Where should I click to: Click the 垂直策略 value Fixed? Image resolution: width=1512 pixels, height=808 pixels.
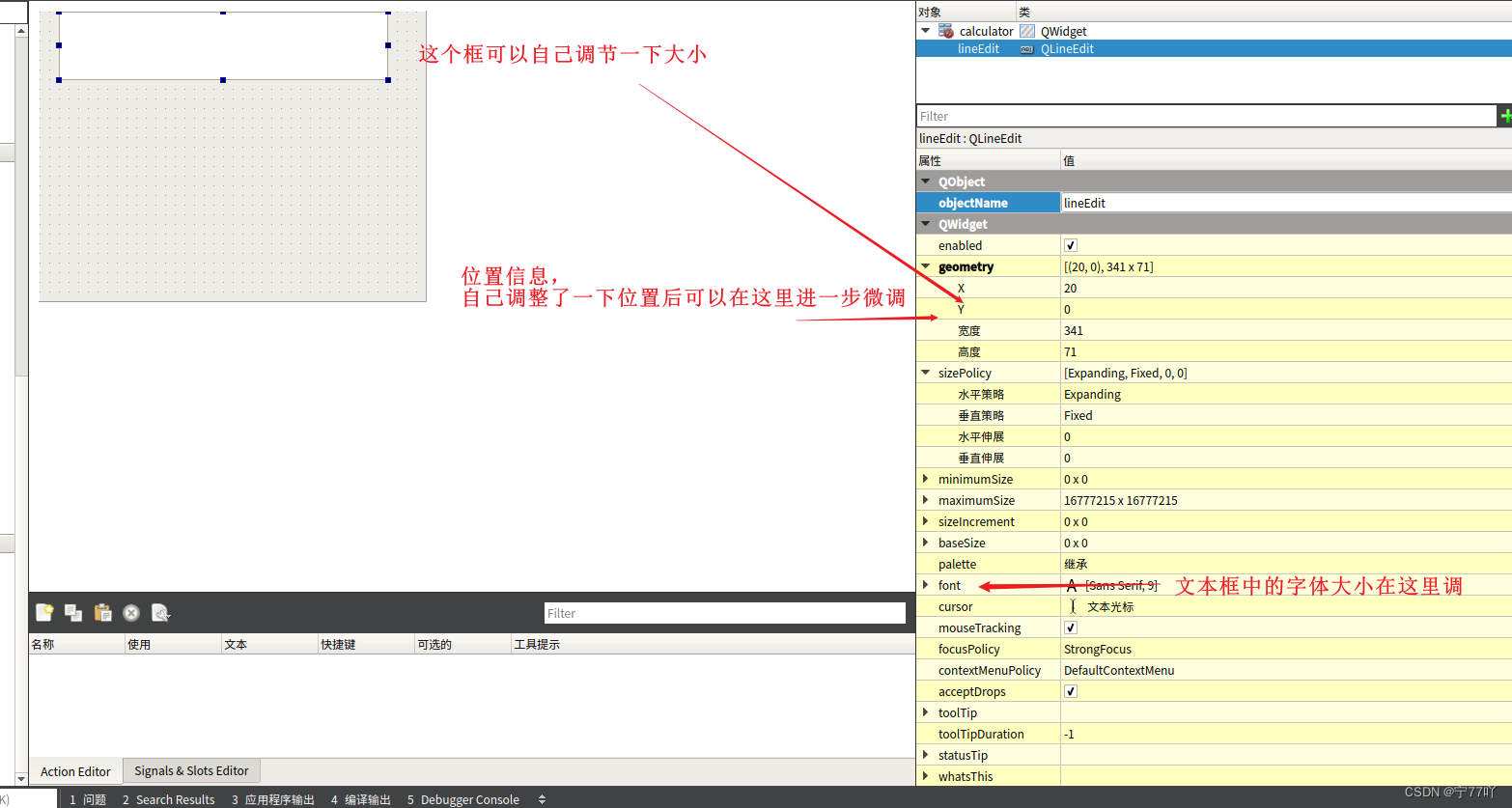coord(1286,415)
